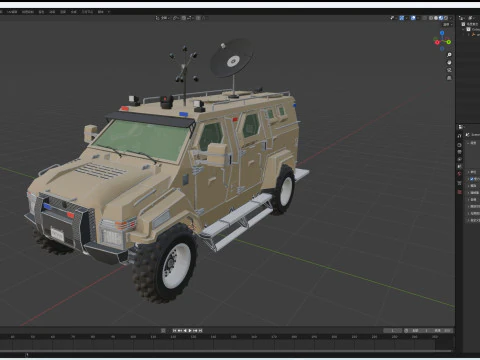Image resolution: width=480 pixels, height=360 pixels.
Task: Play the animation forward
Action: click(x=190, y=330)
